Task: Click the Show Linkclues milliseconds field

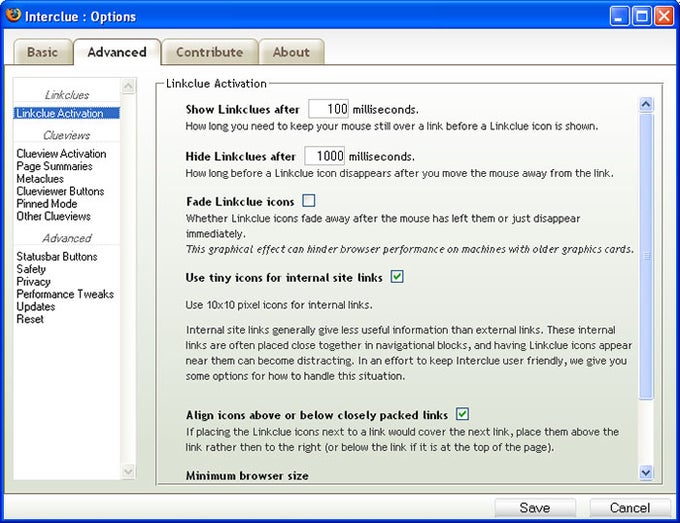Action: pyautogui.click(x=328, y=109)
